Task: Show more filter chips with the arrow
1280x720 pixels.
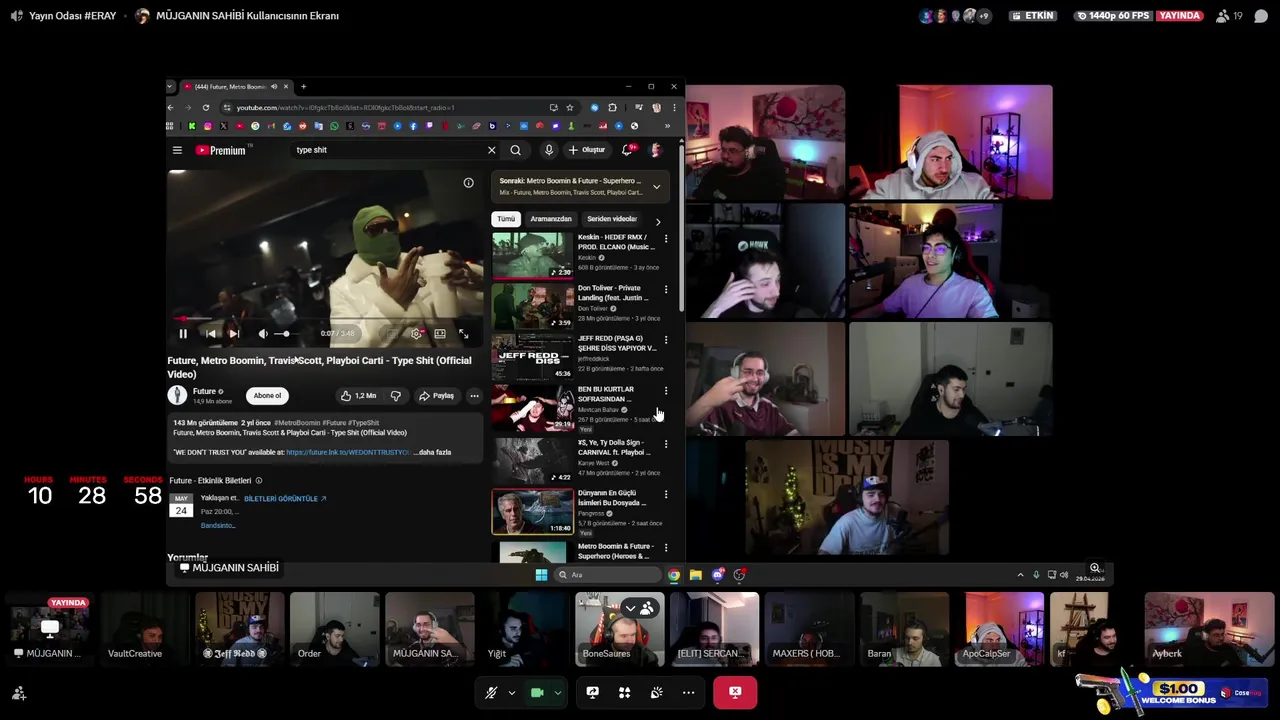Action: tap(658, 221)
